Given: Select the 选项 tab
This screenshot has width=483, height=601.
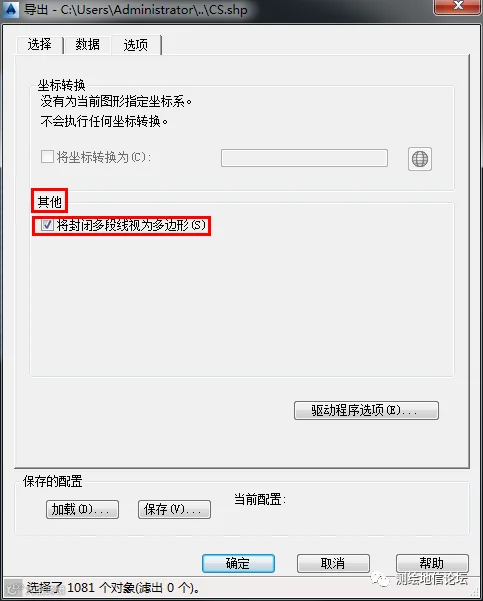Looking at the screenshot, I should [136, 45].
